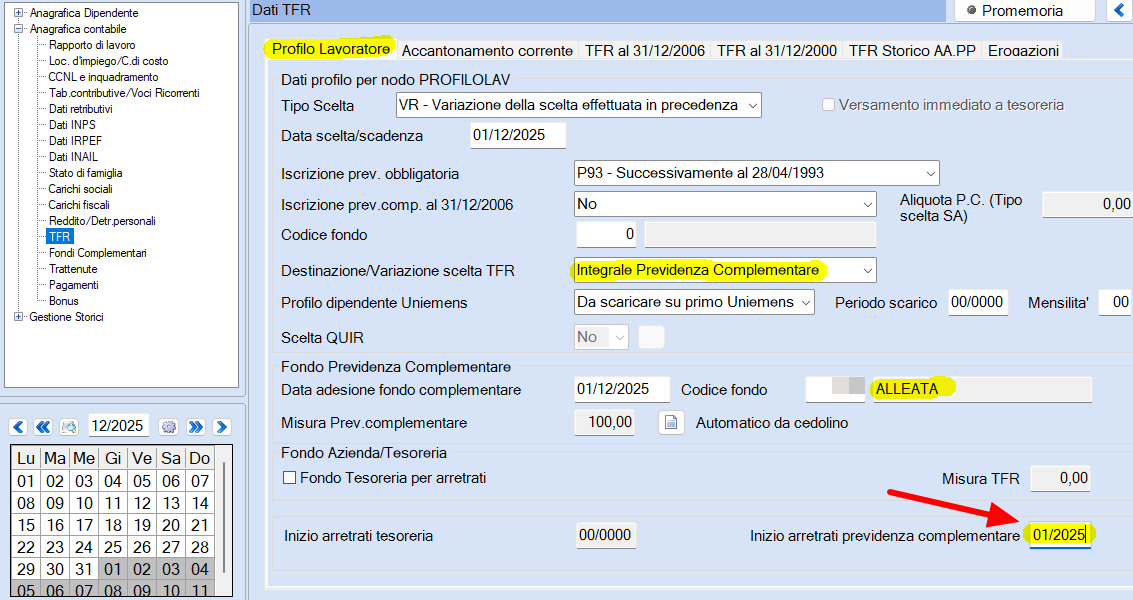Screen dimensions: 1133x600
Task: Go to previous month in calendar
Action: point(18,427)
